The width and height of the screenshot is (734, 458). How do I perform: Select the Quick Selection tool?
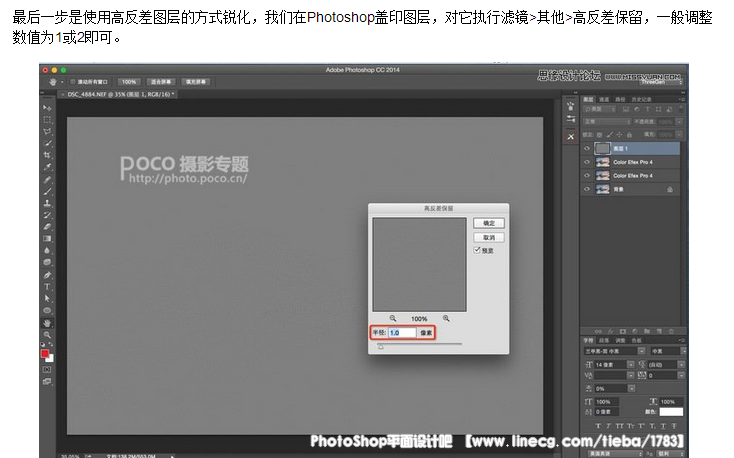[47, 143]
